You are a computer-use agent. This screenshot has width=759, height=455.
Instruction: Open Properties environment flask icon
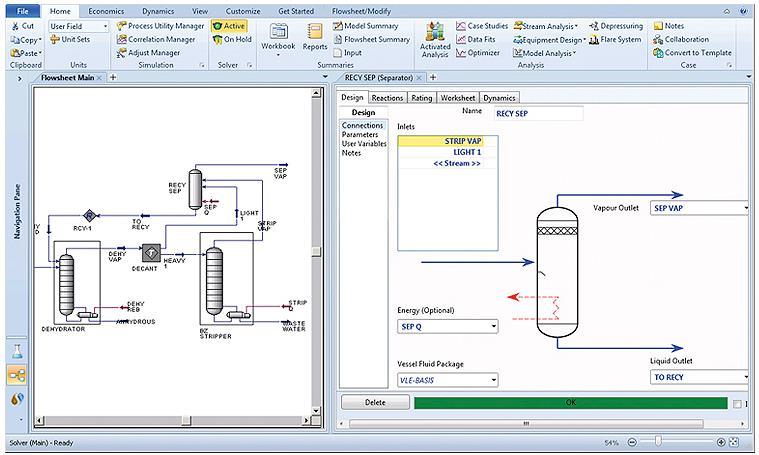coord(17,351)
